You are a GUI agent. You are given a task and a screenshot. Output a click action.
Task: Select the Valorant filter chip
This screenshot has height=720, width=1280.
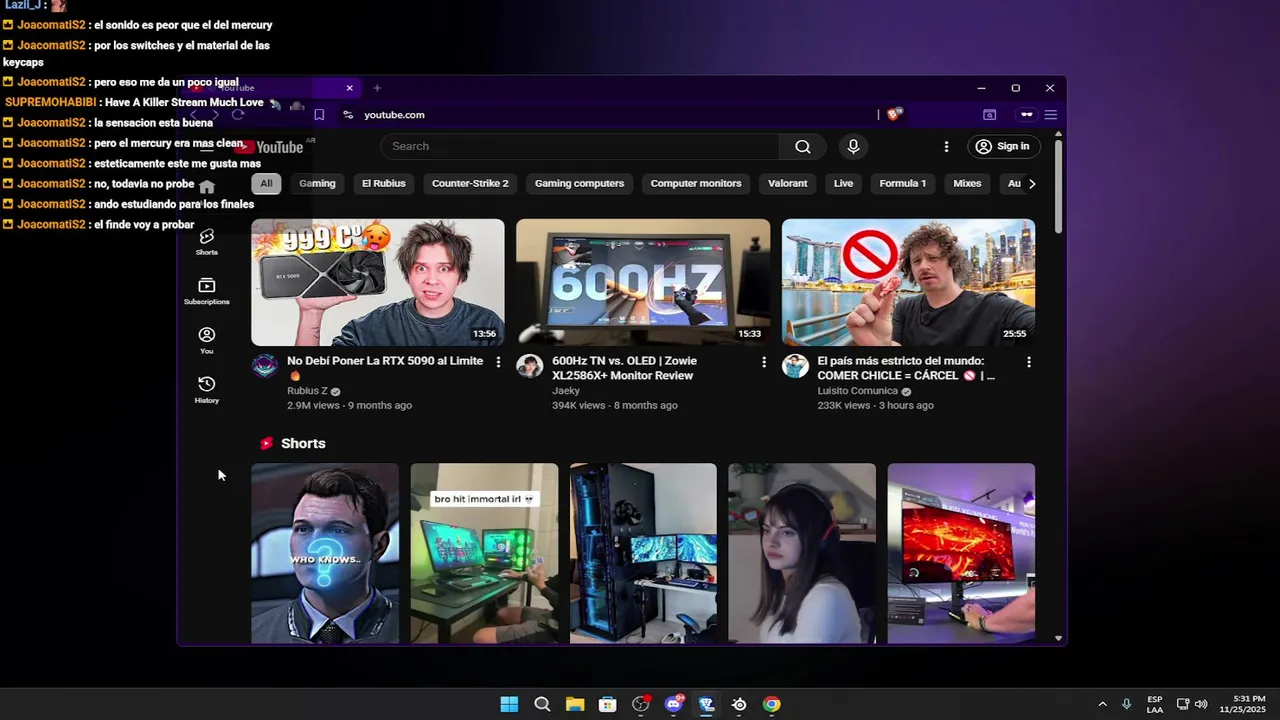[787, 183]
